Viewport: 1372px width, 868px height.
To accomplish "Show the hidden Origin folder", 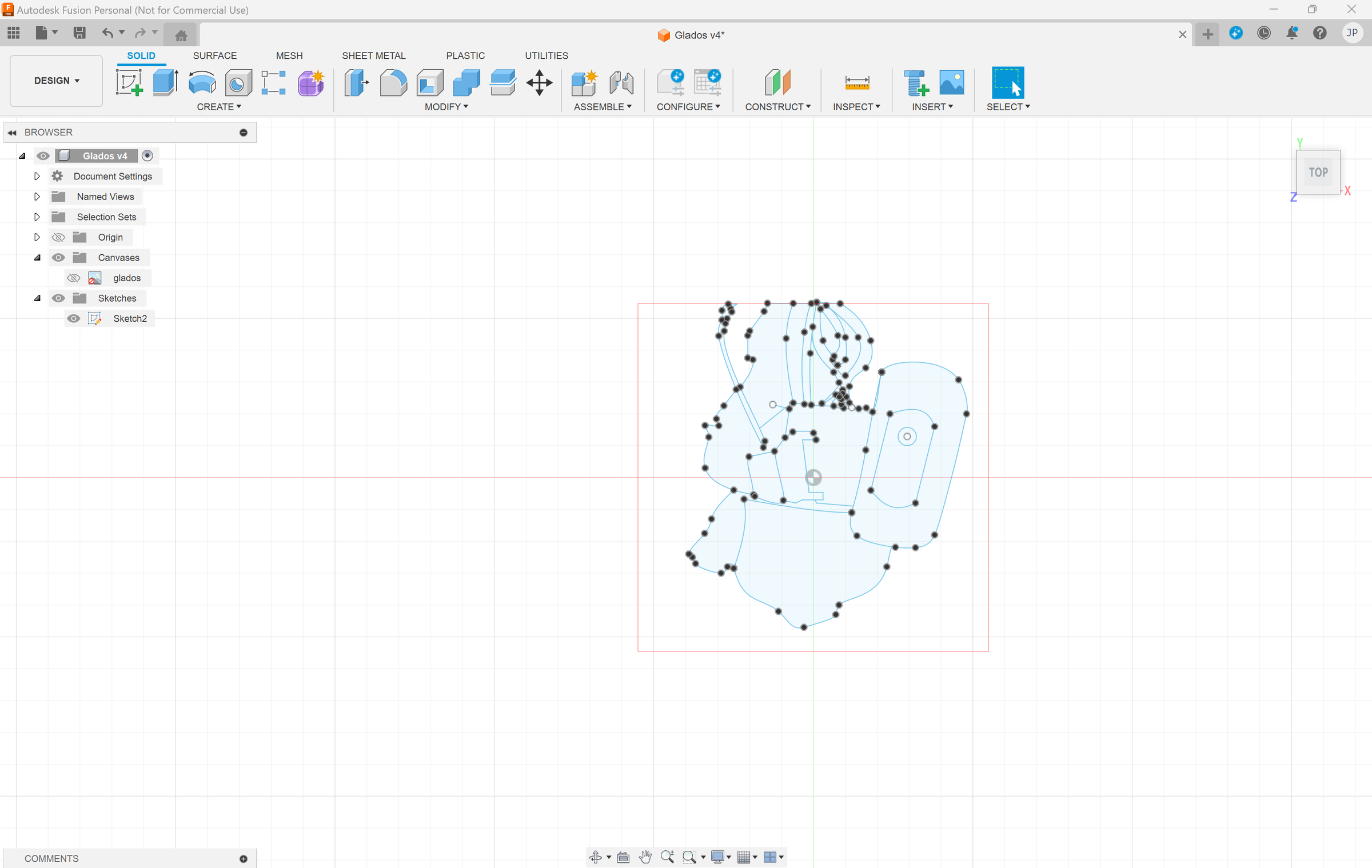I will pos(58,237).
